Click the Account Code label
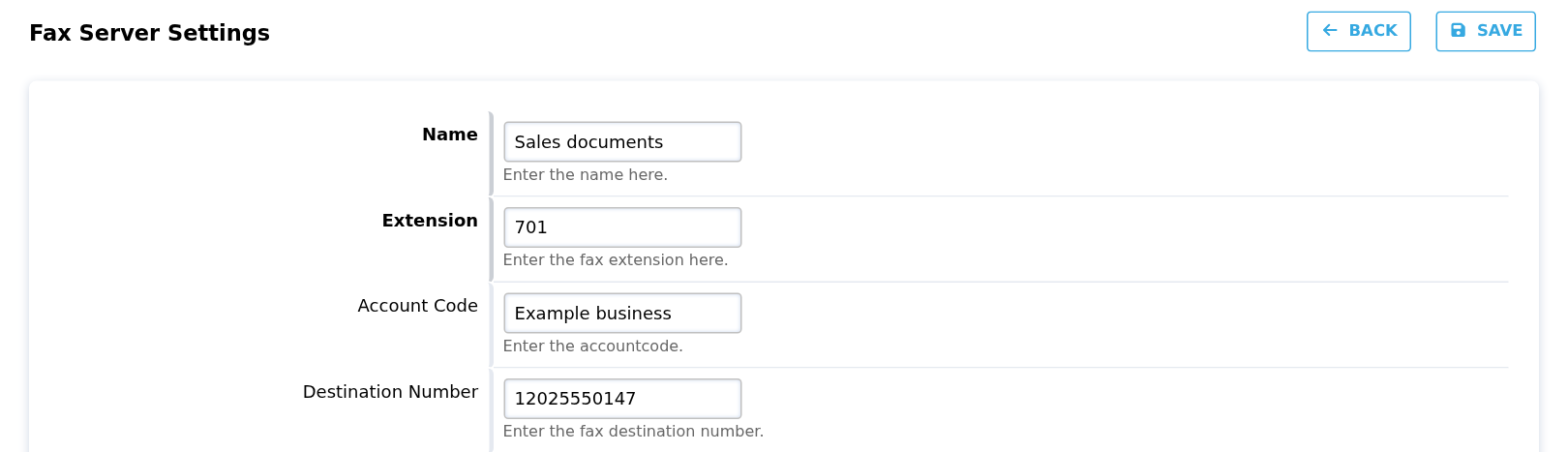Viewport: 1568px width, 452px height. point(417,306)
